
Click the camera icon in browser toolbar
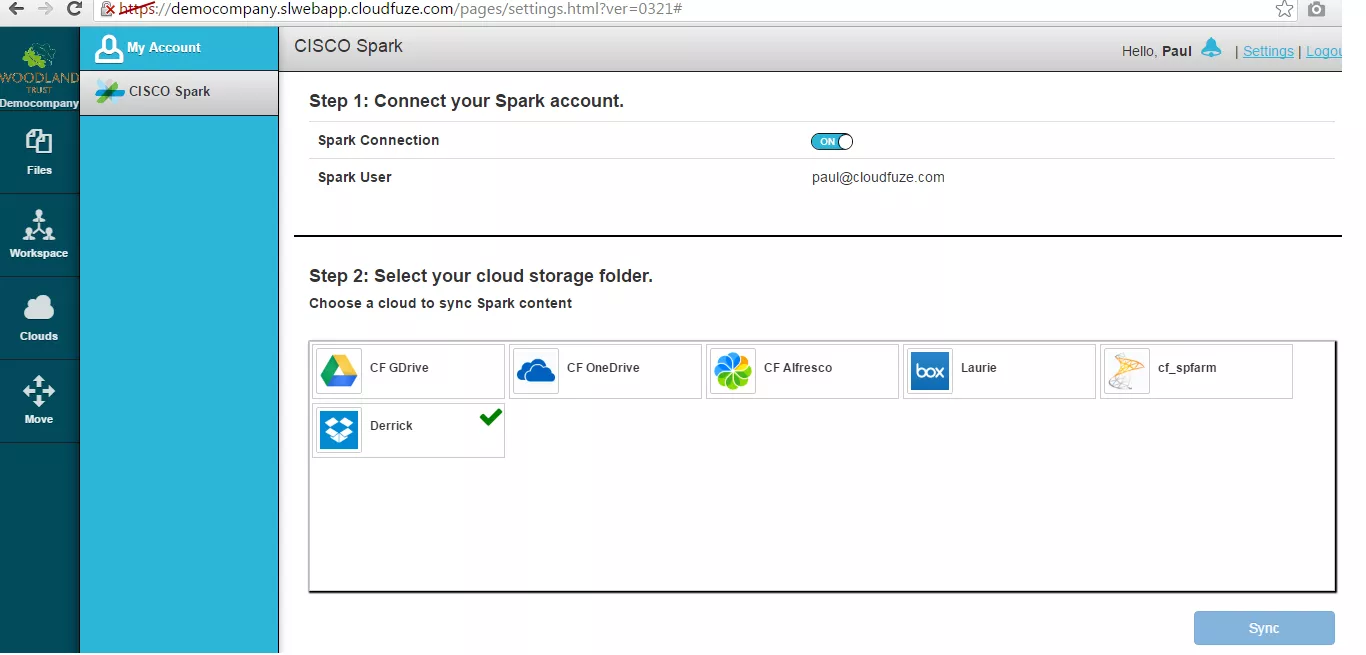pos(1317,9)
